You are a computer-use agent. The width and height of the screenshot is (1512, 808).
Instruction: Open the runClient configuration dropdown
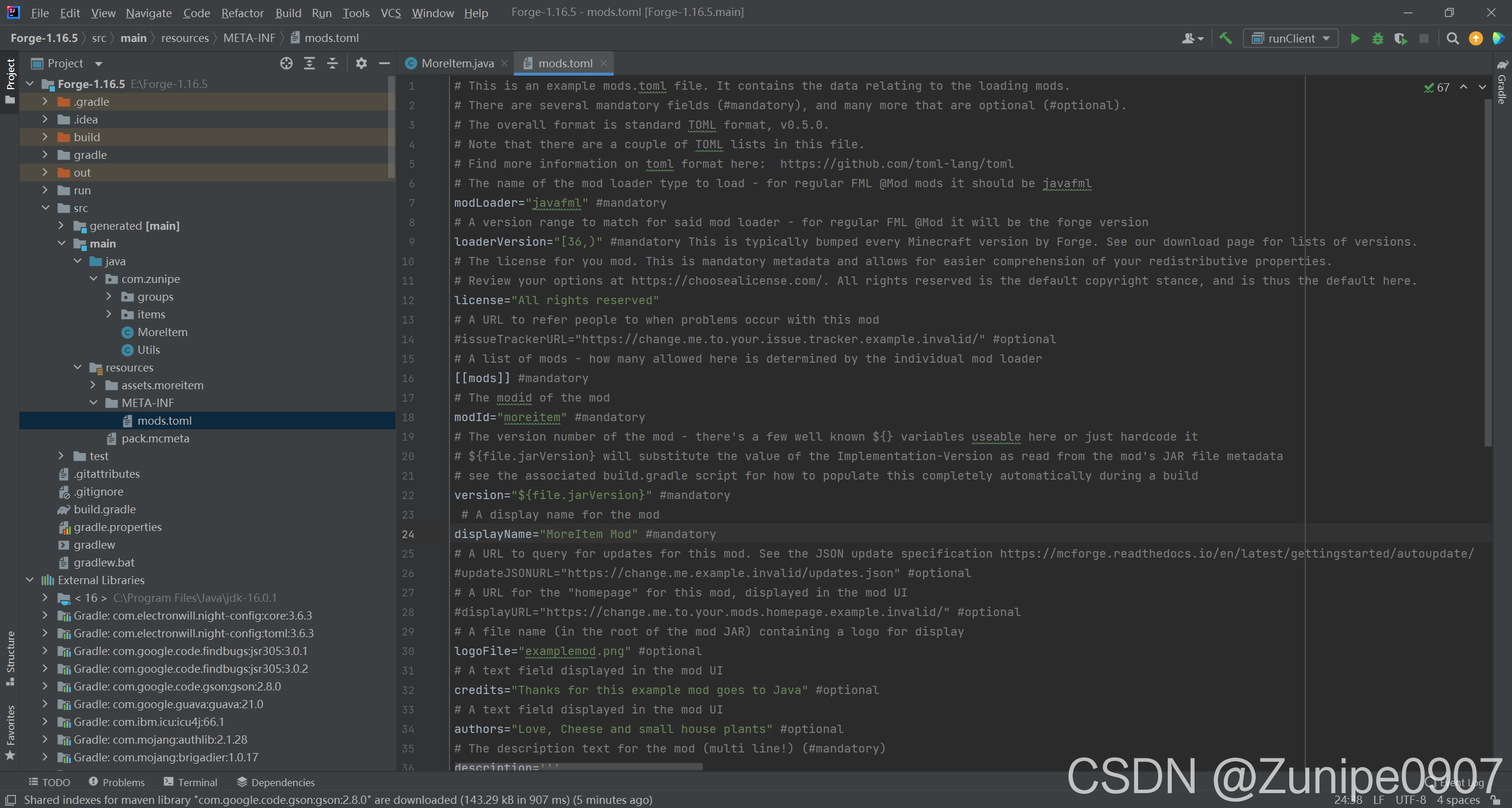1291,38
